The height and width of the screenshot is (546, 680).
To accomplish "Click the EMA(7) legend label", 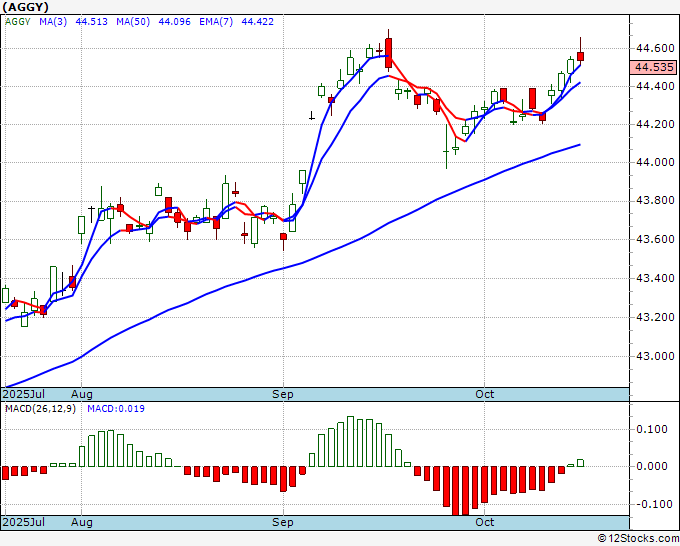I will click(216, 22).
